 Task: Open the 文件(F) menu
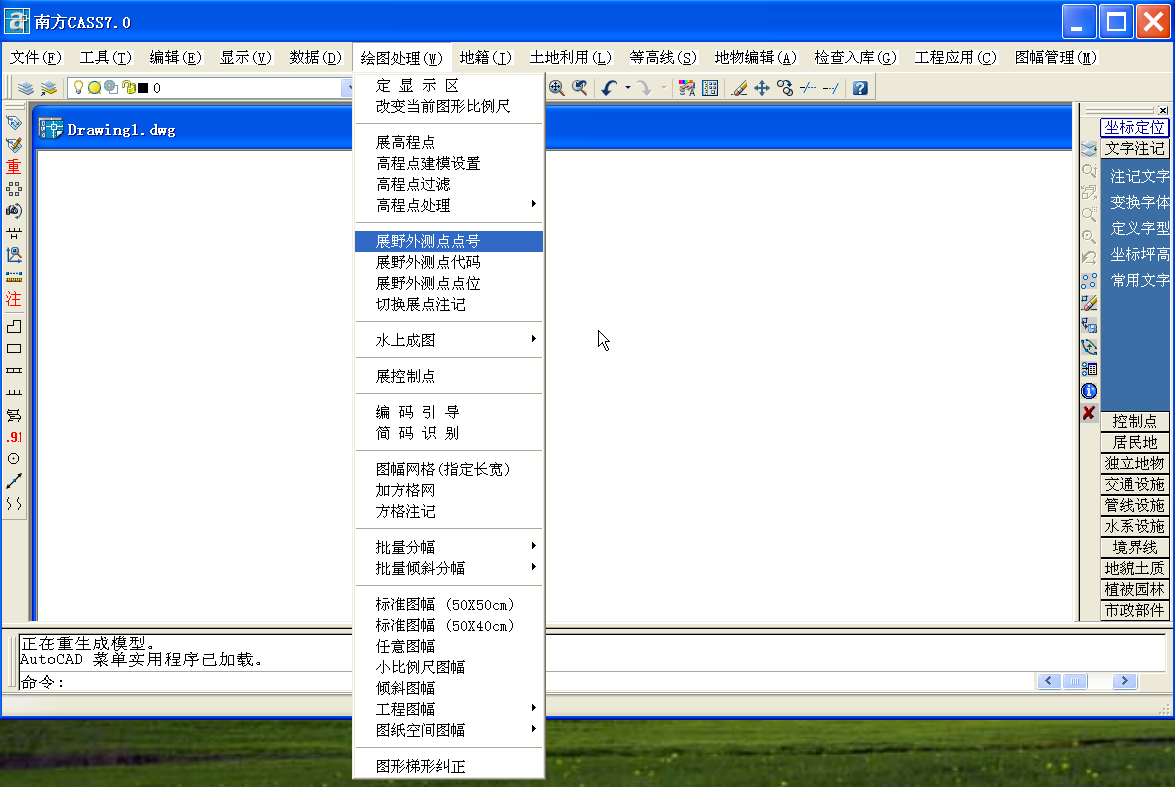coord(35,58)
